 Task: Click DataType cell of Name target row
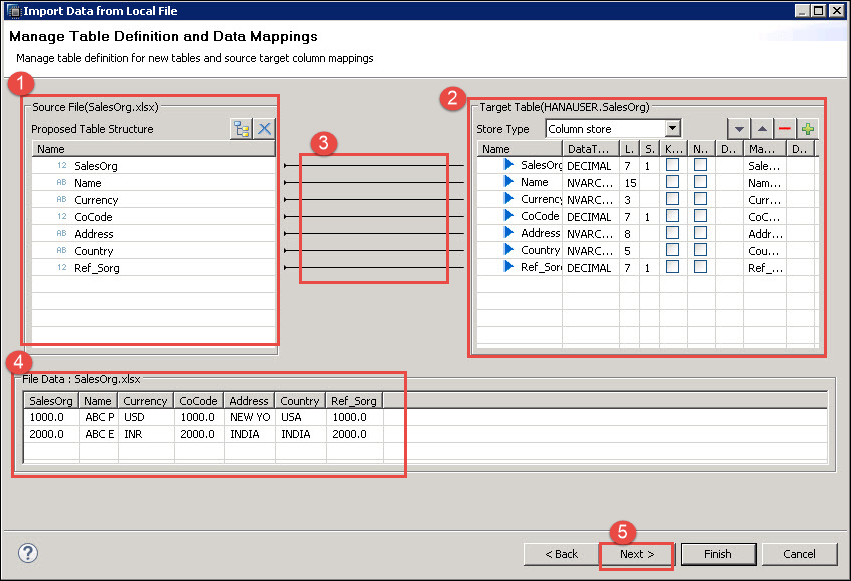tap(590, 182)
